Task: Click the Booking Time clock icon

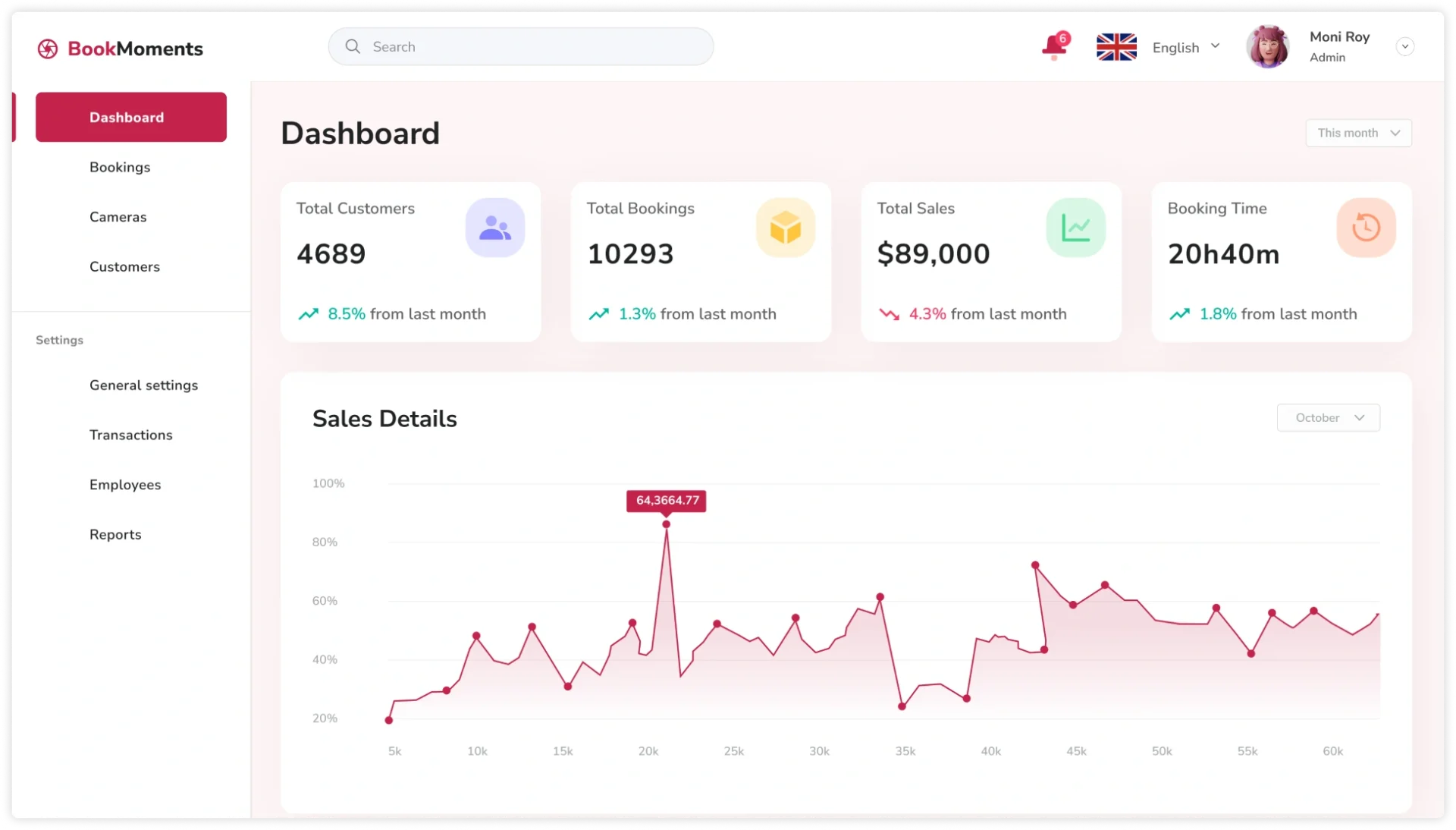Action: coord(1366,228)
